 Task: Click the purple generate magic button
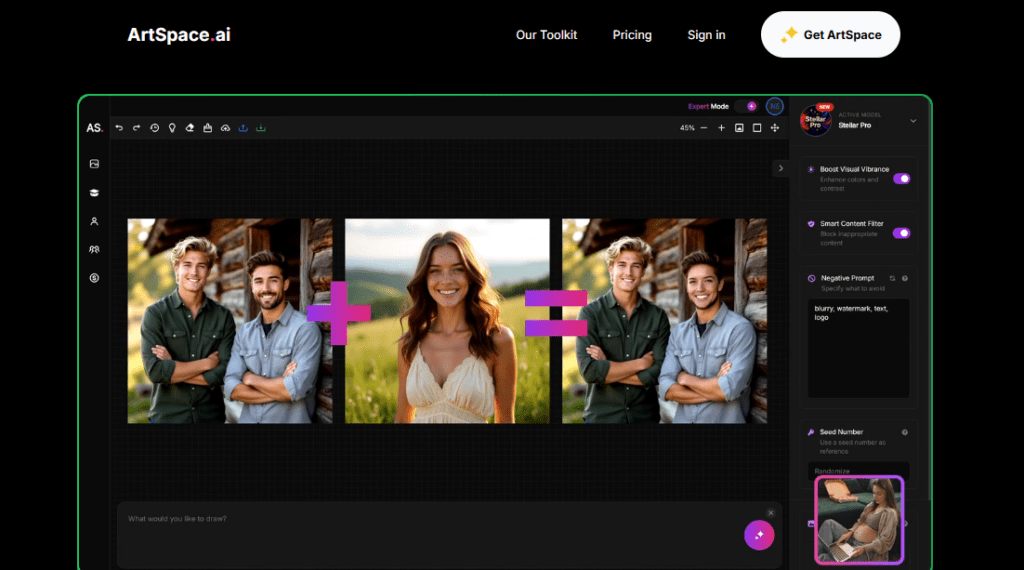tap(759, 535)
